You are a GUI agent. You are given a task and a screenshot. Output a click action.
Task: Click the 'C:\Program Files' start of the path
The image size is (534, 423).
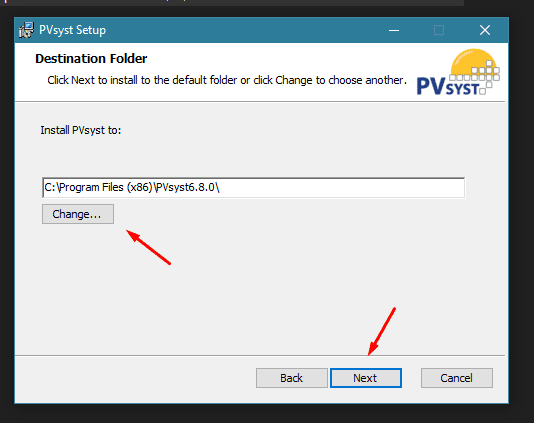click(84, 187)
